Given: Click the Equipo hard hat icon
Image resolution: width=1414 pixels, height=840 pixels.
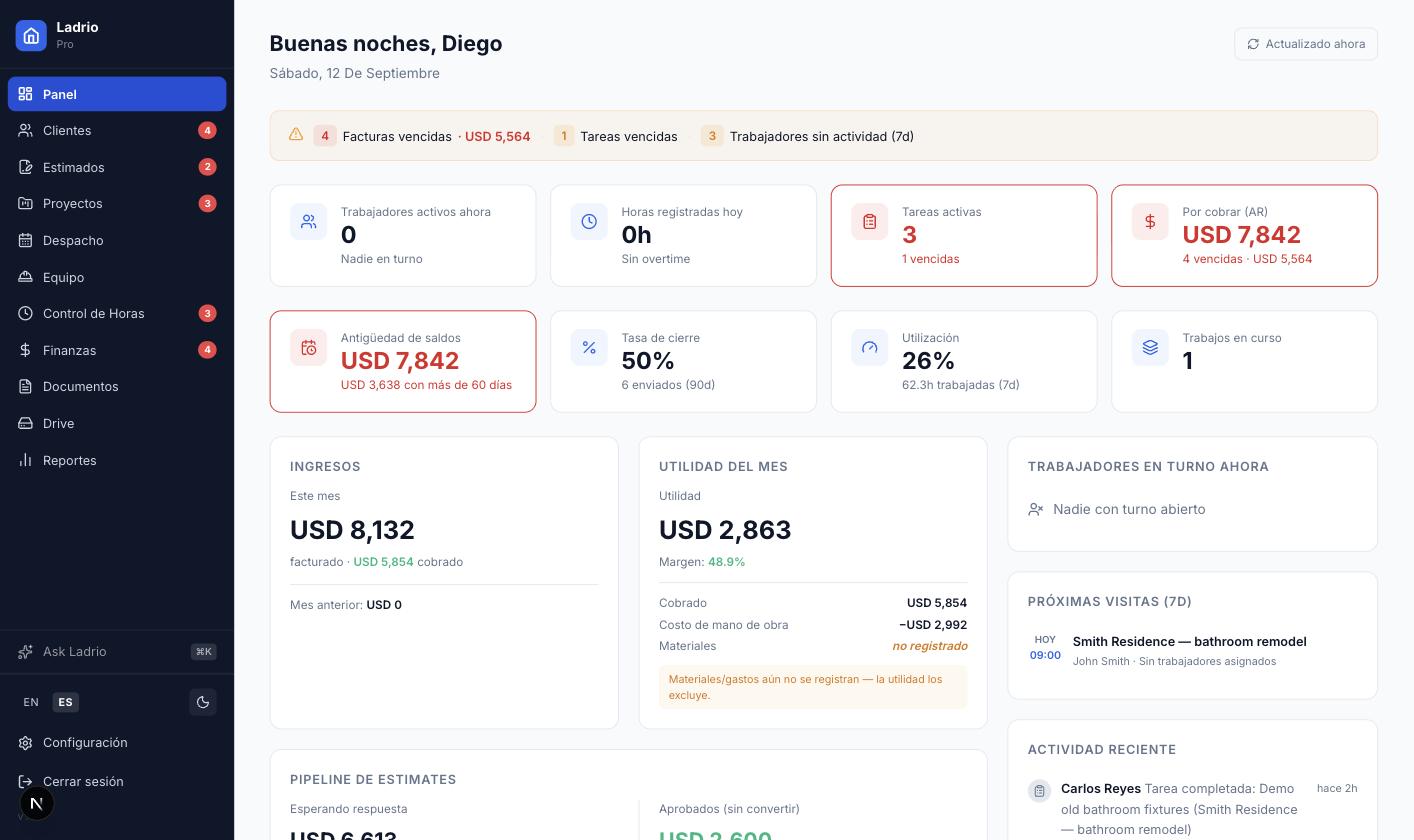Looking at the screenshot, I should click(x=26, y=277).
